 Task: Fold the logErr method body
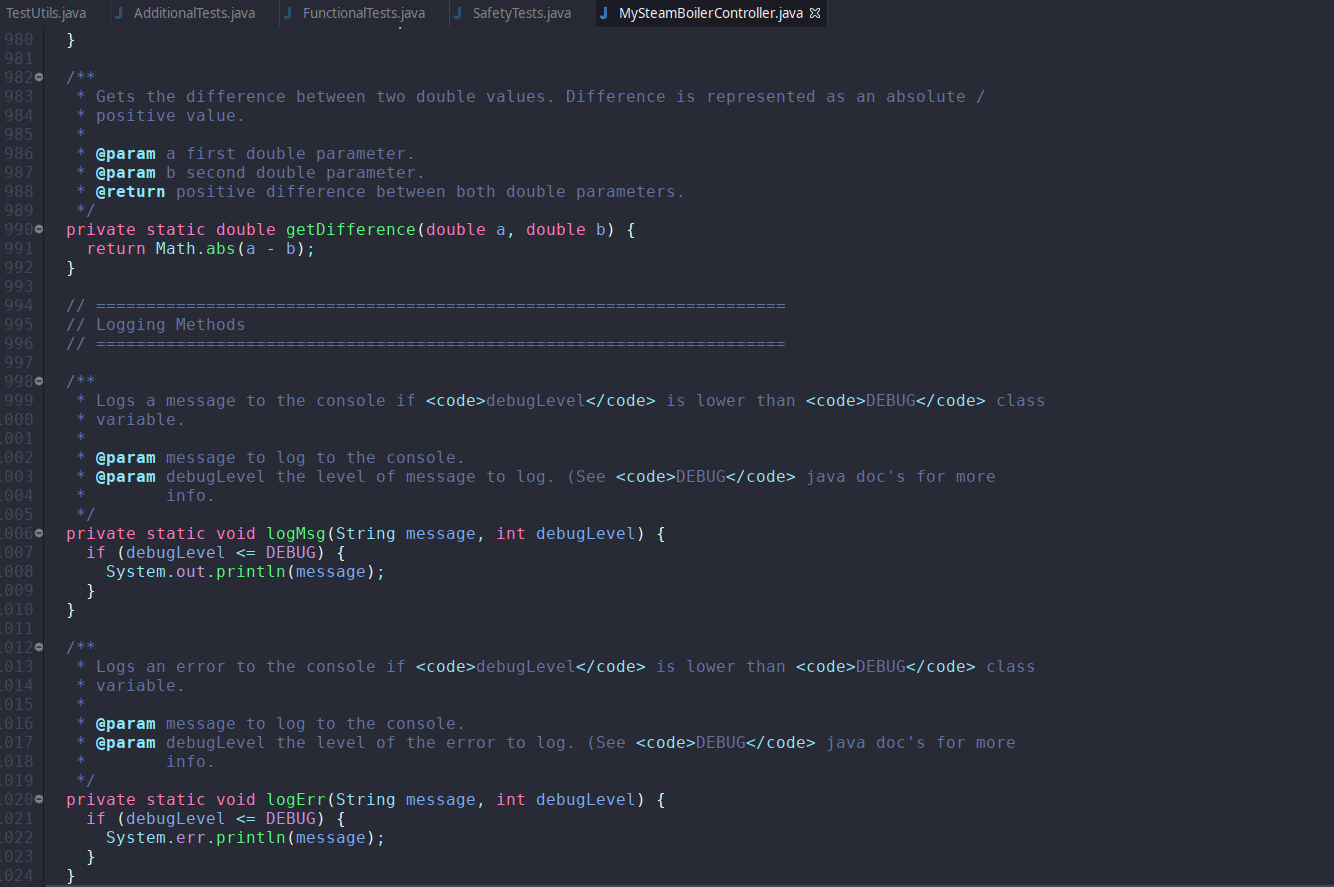39,800
